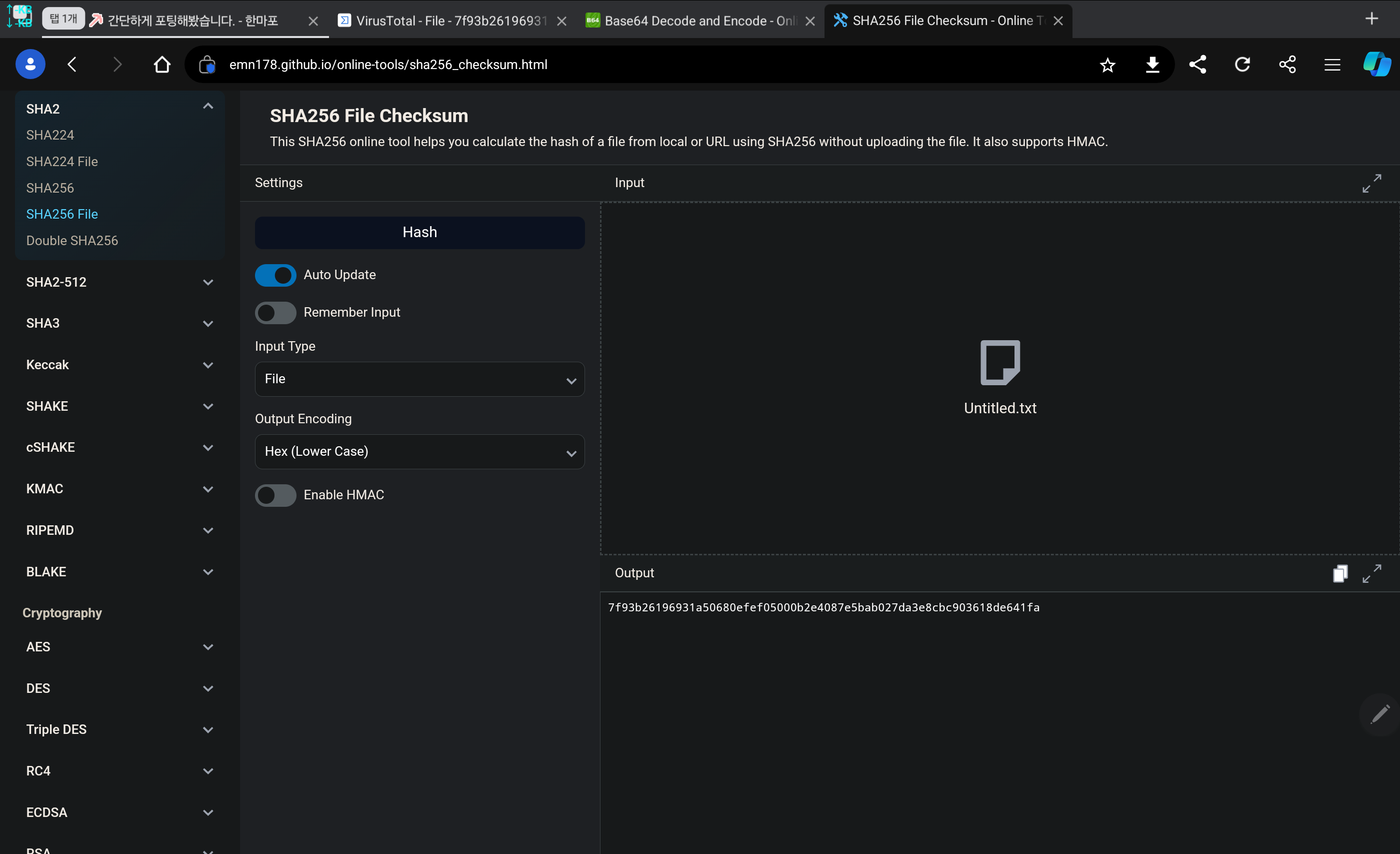Switch to the Base64 Decode and Encode tab
Viewport: 1400px width, 854px height.
(700, 20)
